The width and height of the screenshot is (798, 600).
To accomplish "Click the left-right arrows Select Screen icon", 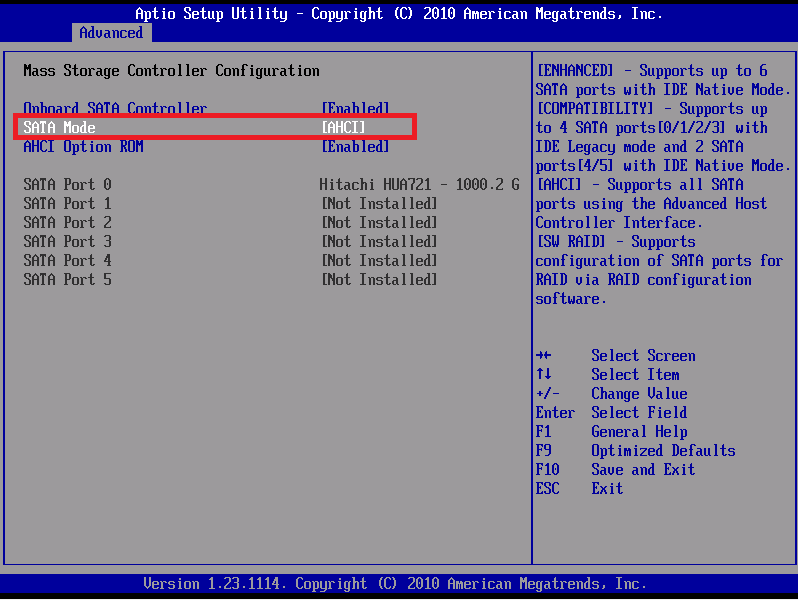I will coord(544,356).
